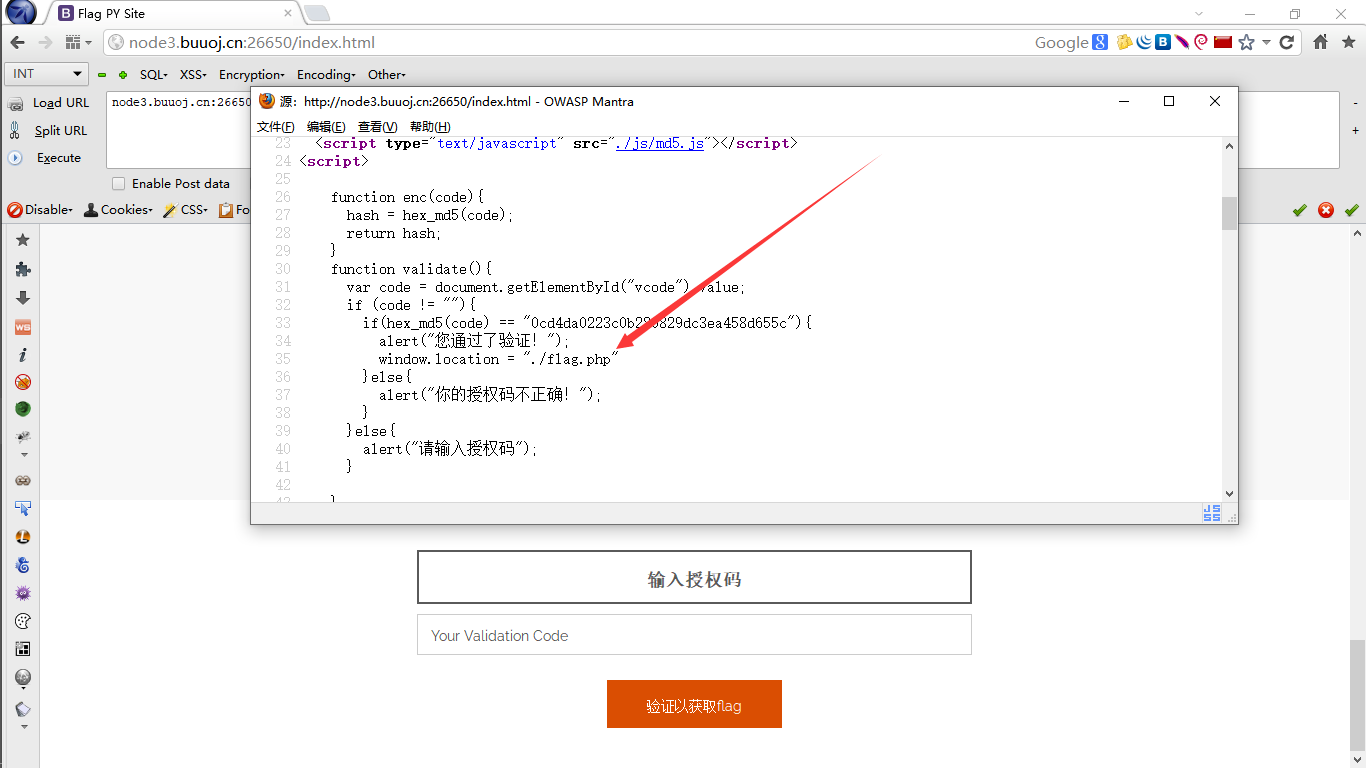This screenshot has width=1366, height=768.
Task: Go back to previous page
Action: pos(19,42)
